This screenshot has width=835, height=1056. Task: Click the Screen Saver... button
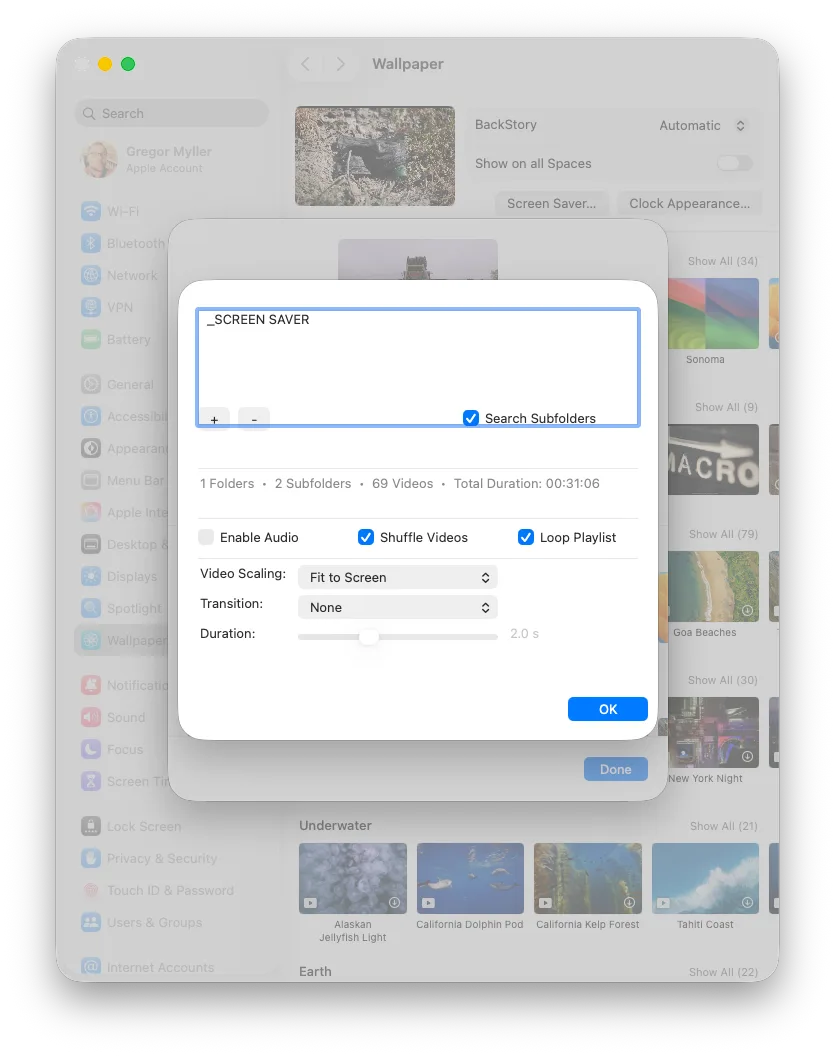[x=552, y=203]
